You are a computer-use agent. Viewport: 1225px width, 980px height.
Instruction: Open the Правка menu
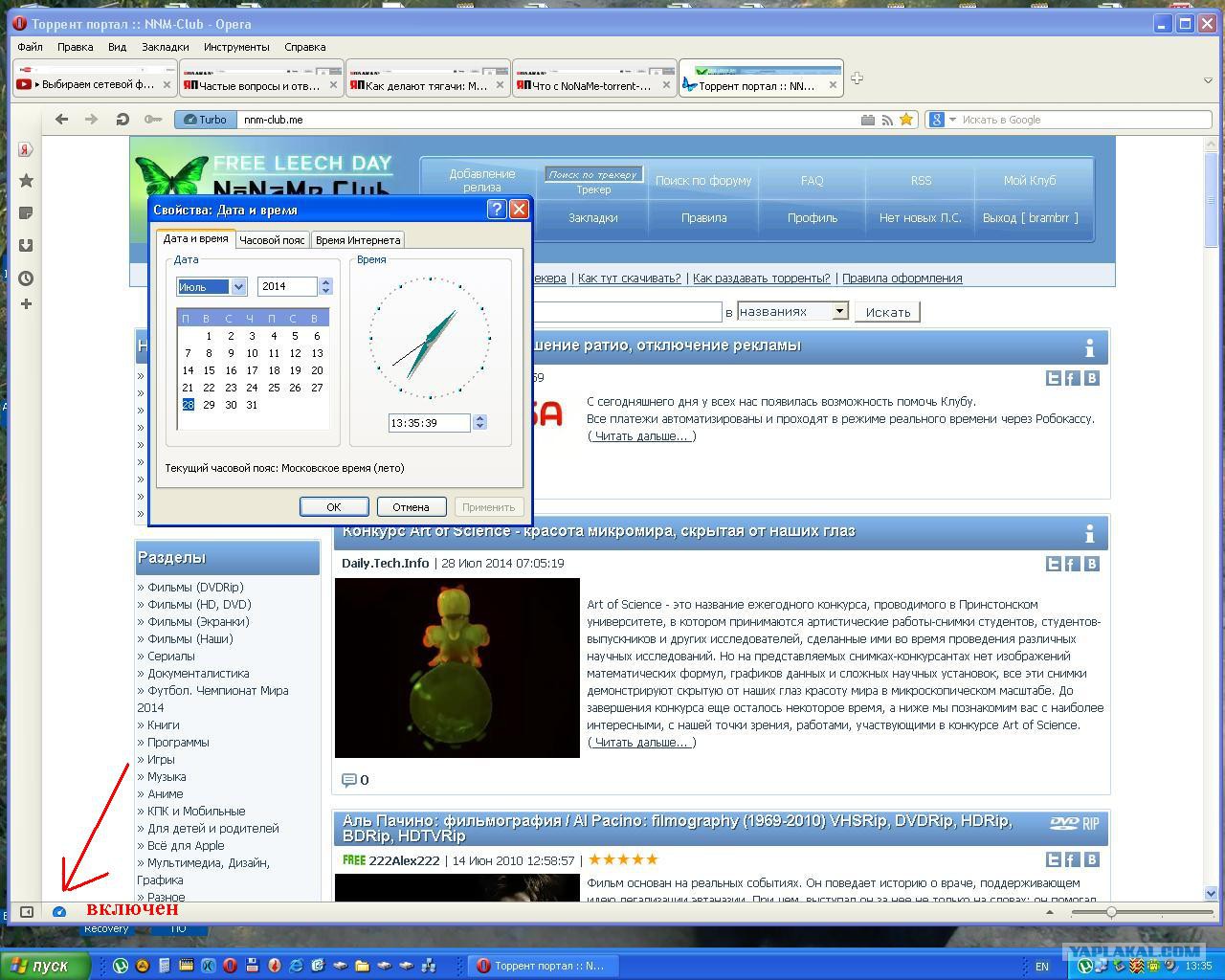pos(75,47)
